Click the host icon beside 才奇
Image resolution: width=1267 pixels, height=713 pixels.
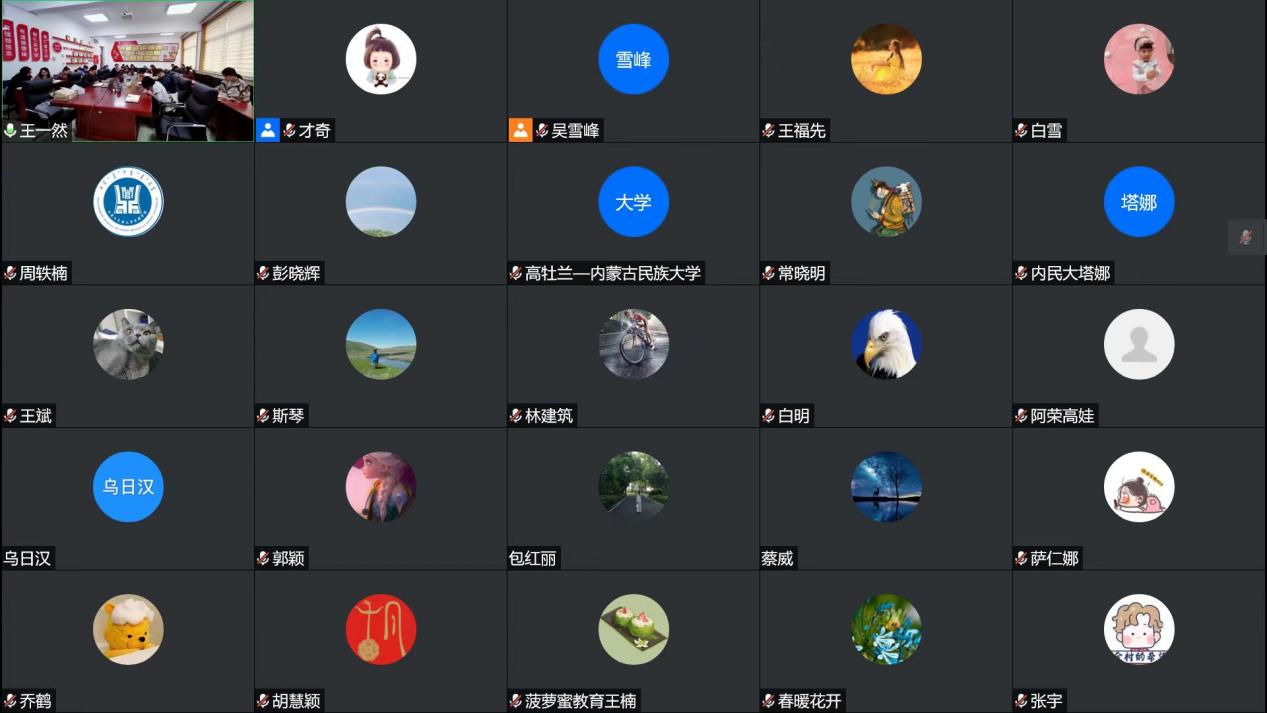click(267, 130)
